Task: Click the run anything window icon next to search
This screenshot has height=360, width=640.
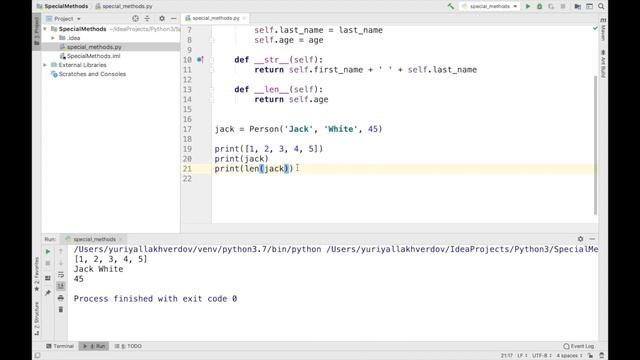Action: (x=589, y=6)
